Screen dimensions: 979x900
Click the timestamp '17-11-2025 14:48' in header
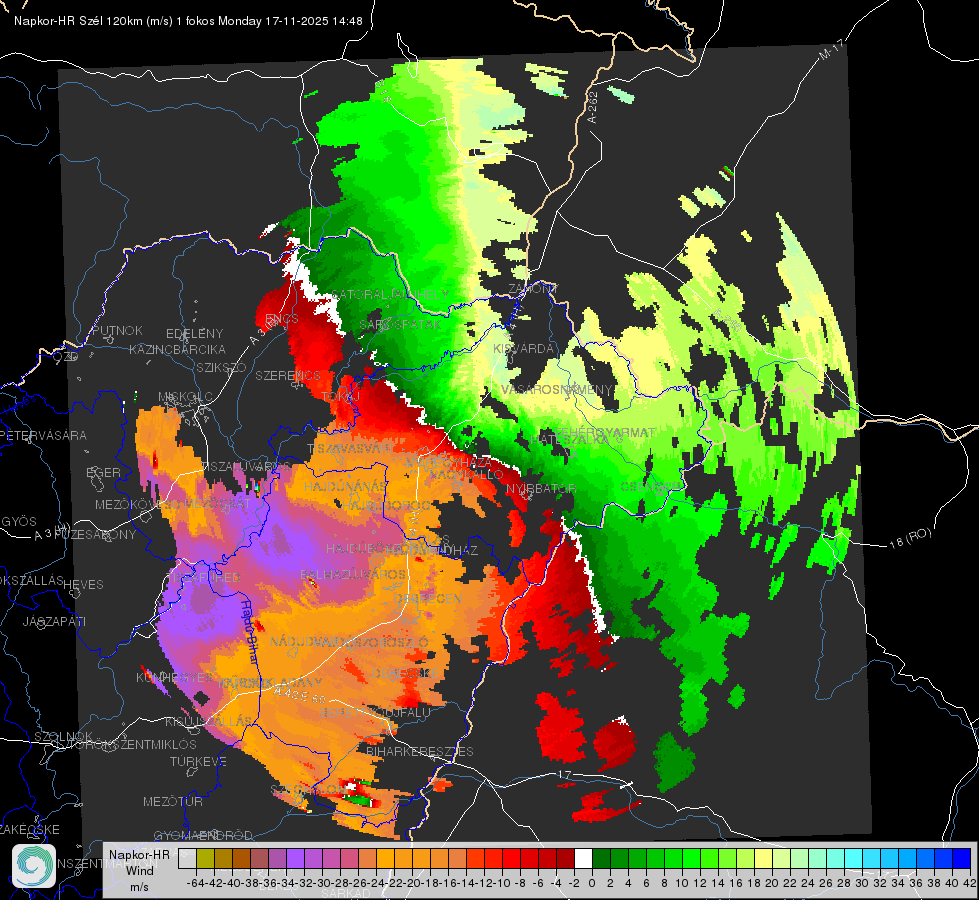(x=314, y=21)
